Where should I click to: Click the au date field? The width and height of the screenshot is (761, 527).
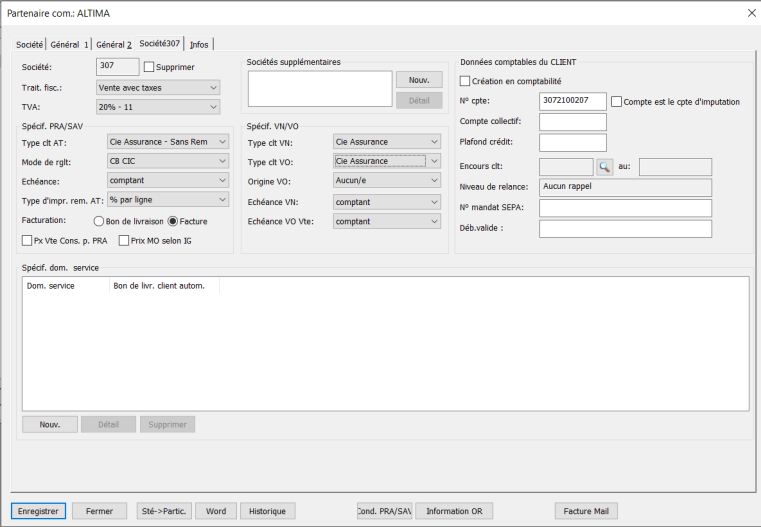coord(676,167)
